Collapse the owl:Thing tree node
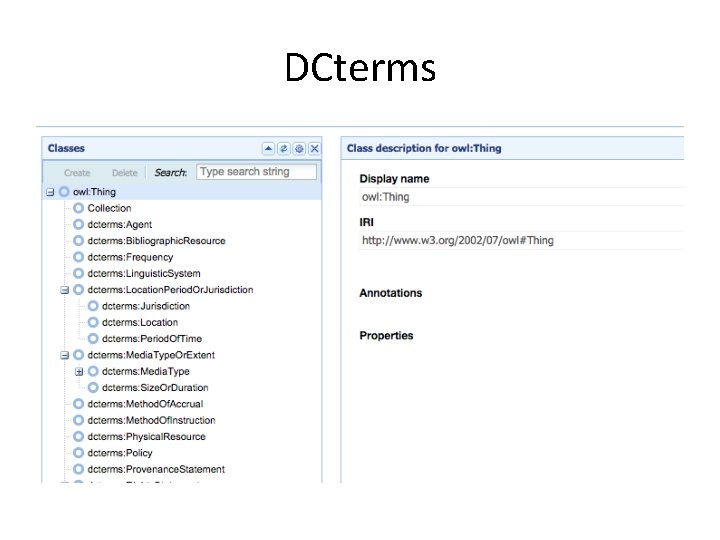720x540 pixels. tap(50, 192)
